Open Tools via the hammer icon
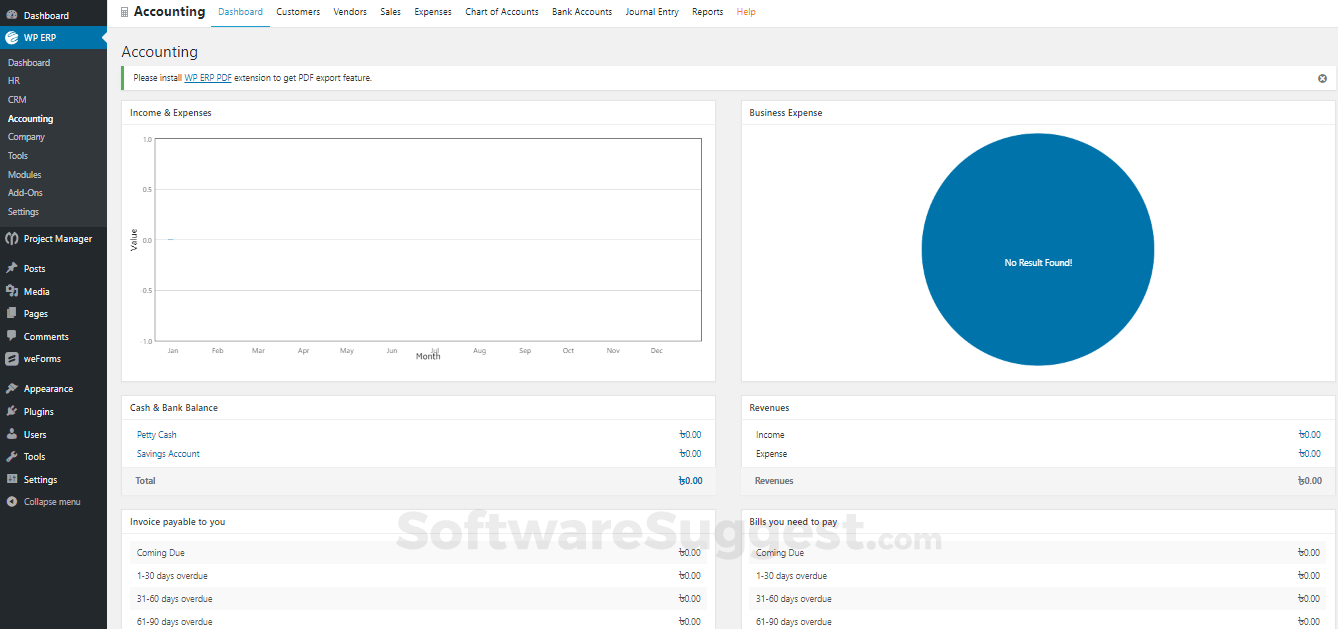The image size is (1338, 629). (x=10, y=456)
